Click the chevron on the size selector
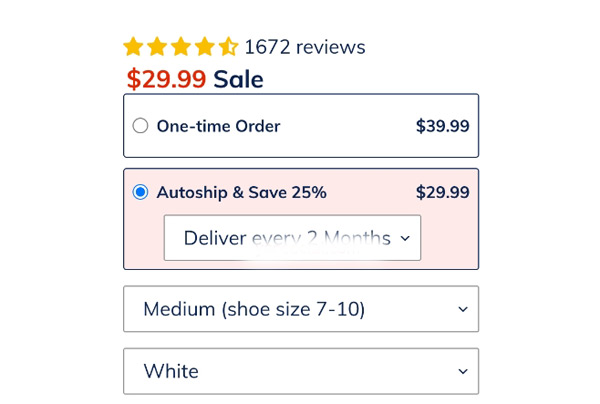The width and height of the screenshot is (600, 404). (463, 309)
